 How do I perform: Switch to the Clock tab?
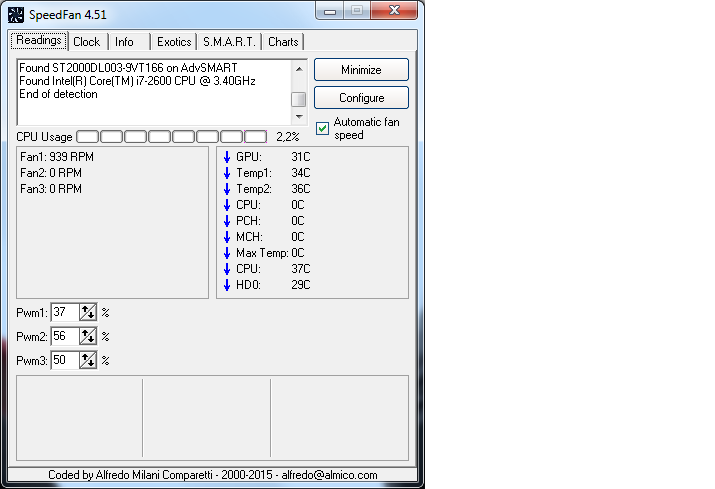tap(87, 42)
